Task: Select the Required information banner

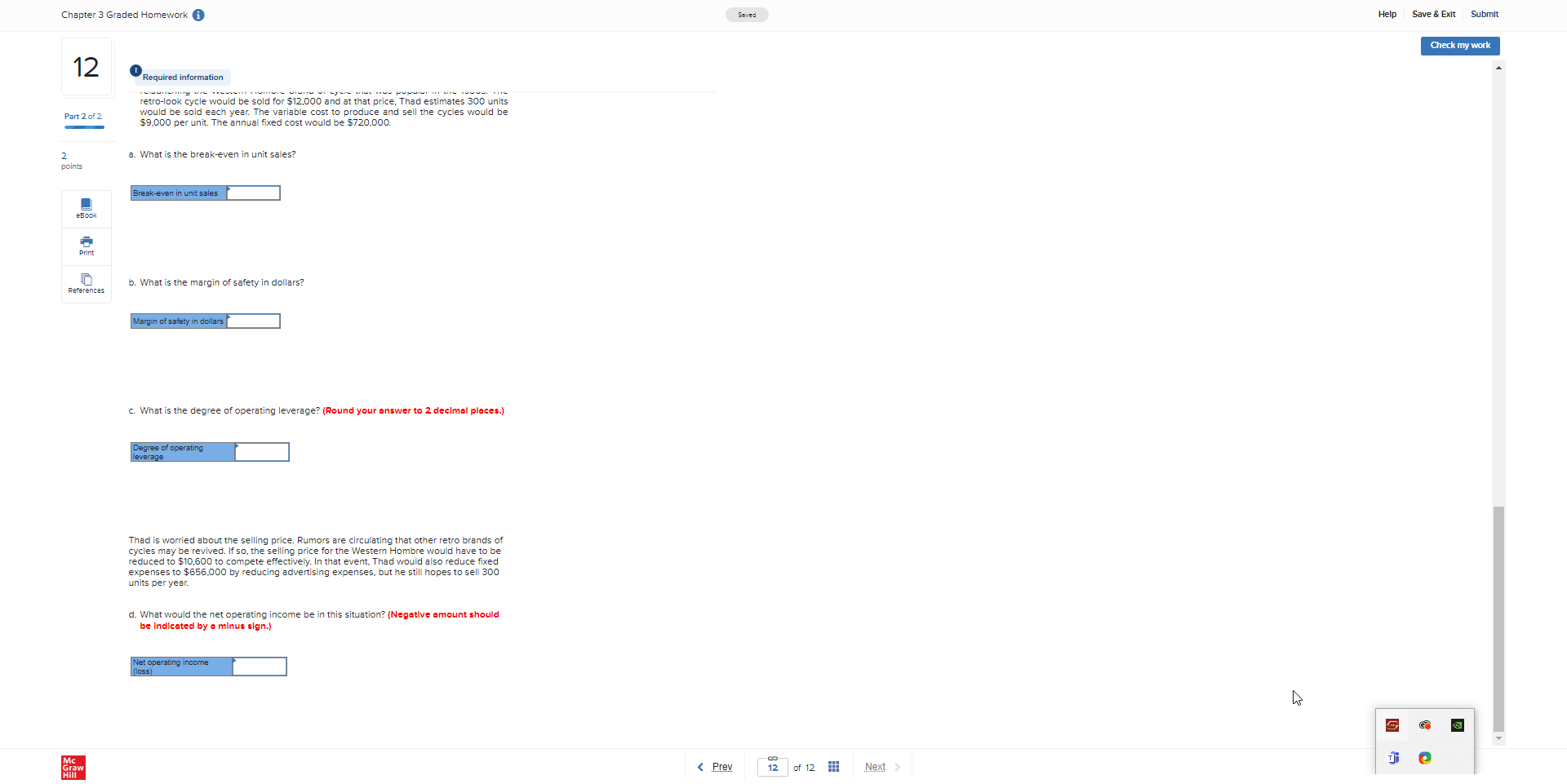Action: point(181,76)
